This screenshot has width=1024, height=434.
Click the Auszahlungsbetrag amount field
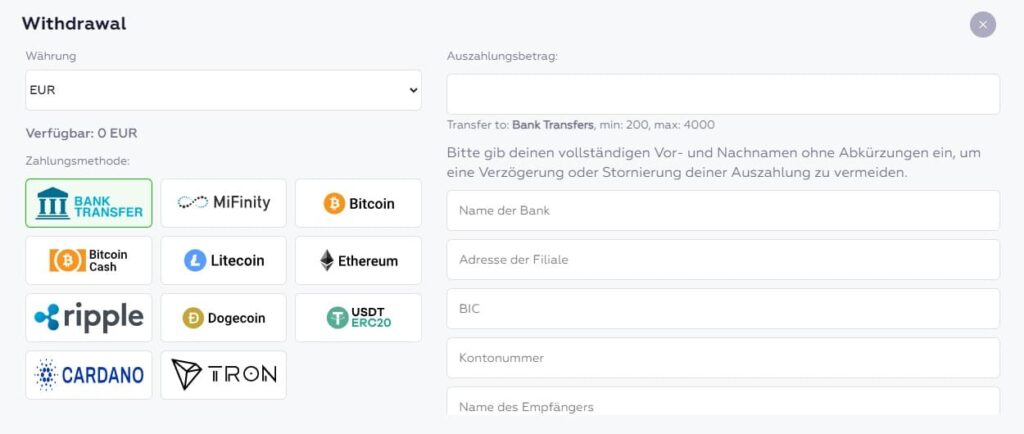click(x=723, y=94)
